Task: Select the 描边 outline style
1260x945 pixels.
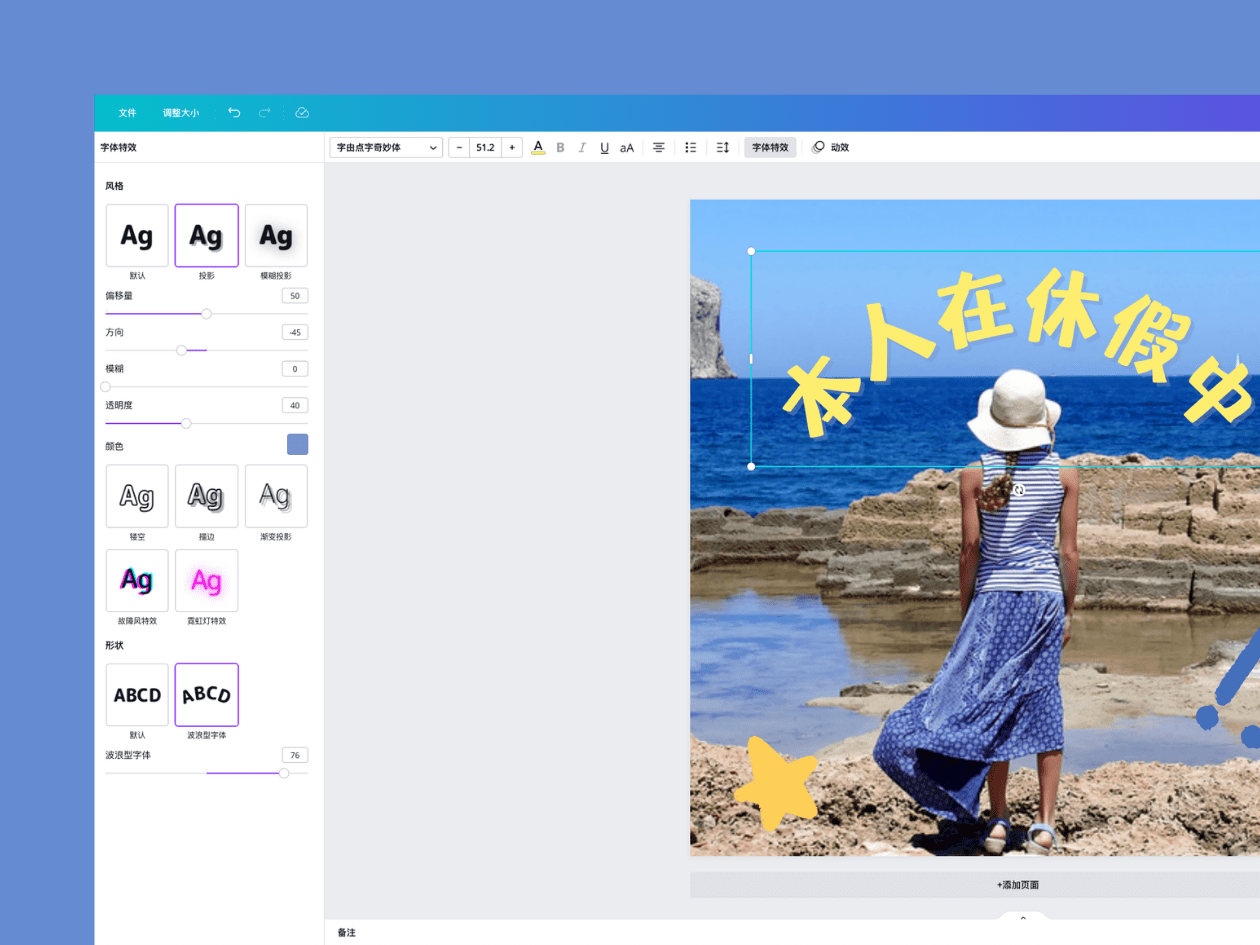Action: pyautogui.click(x=207, y=496)
